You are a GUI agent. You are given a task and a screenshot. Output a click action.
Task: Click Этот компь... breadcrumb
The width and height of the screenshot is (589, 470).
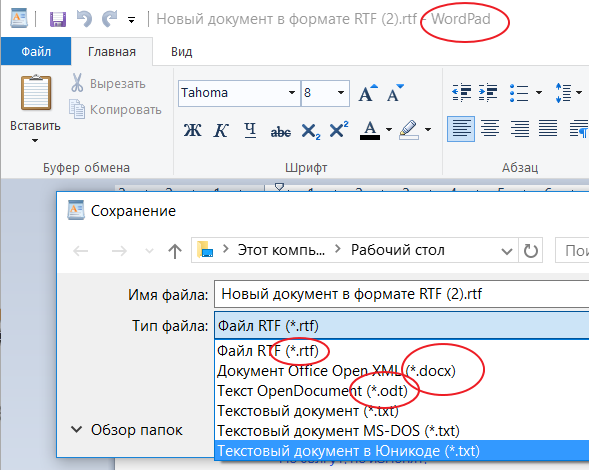tap(281, 250)
